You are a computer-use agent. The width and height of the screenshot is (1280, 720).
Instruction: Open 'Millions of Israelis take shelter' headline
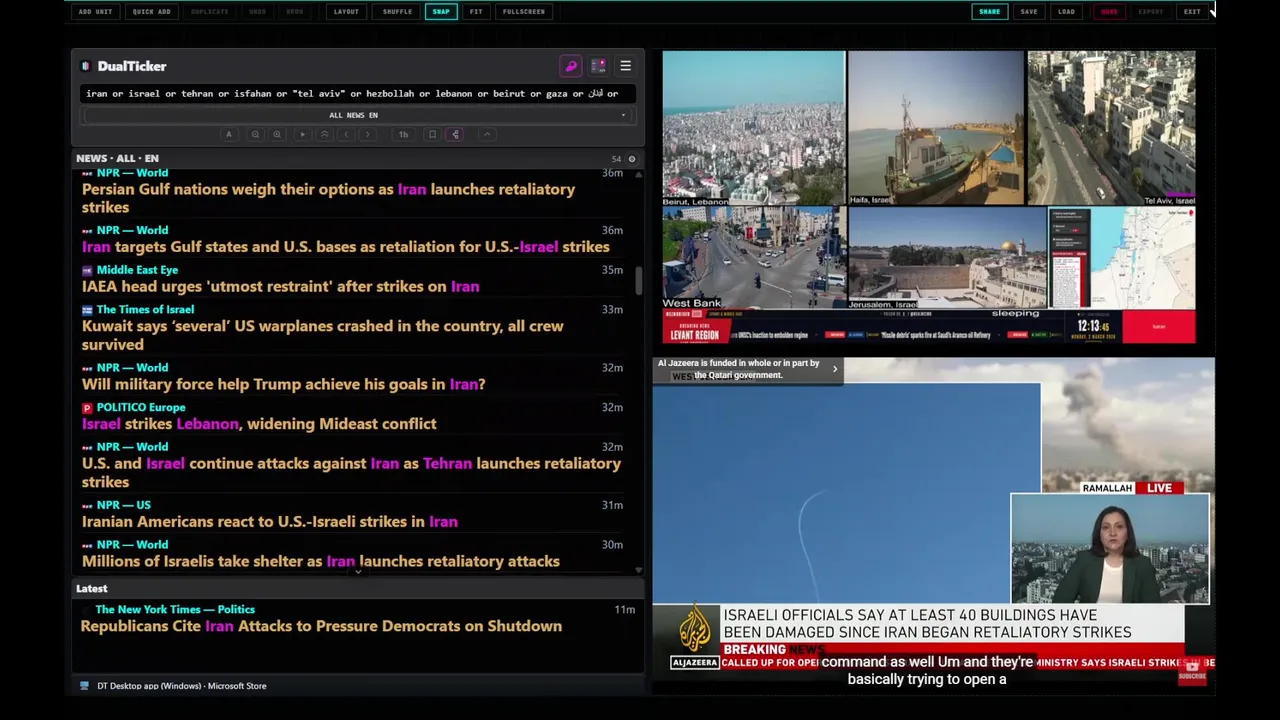pyautogui.click(x=320, y=561)
